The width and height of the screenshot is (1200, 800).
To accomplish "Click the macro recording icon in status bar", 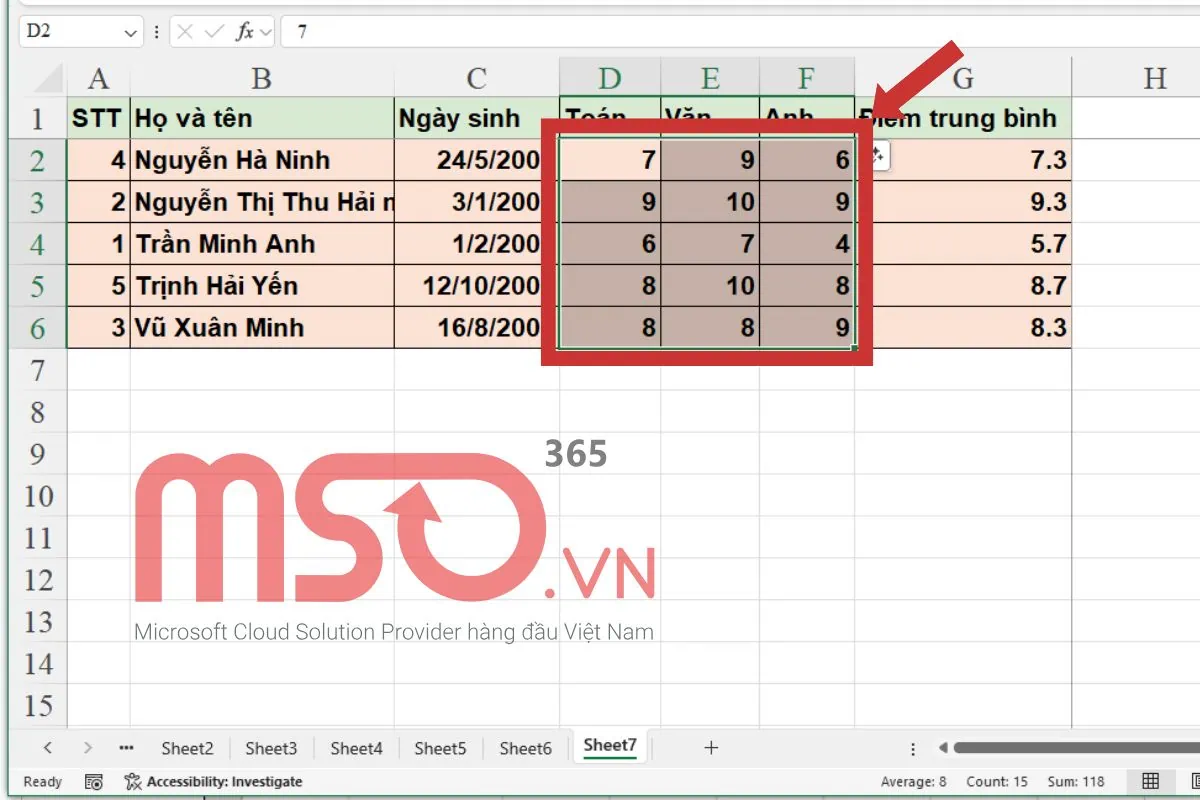I will coord(94,781).
